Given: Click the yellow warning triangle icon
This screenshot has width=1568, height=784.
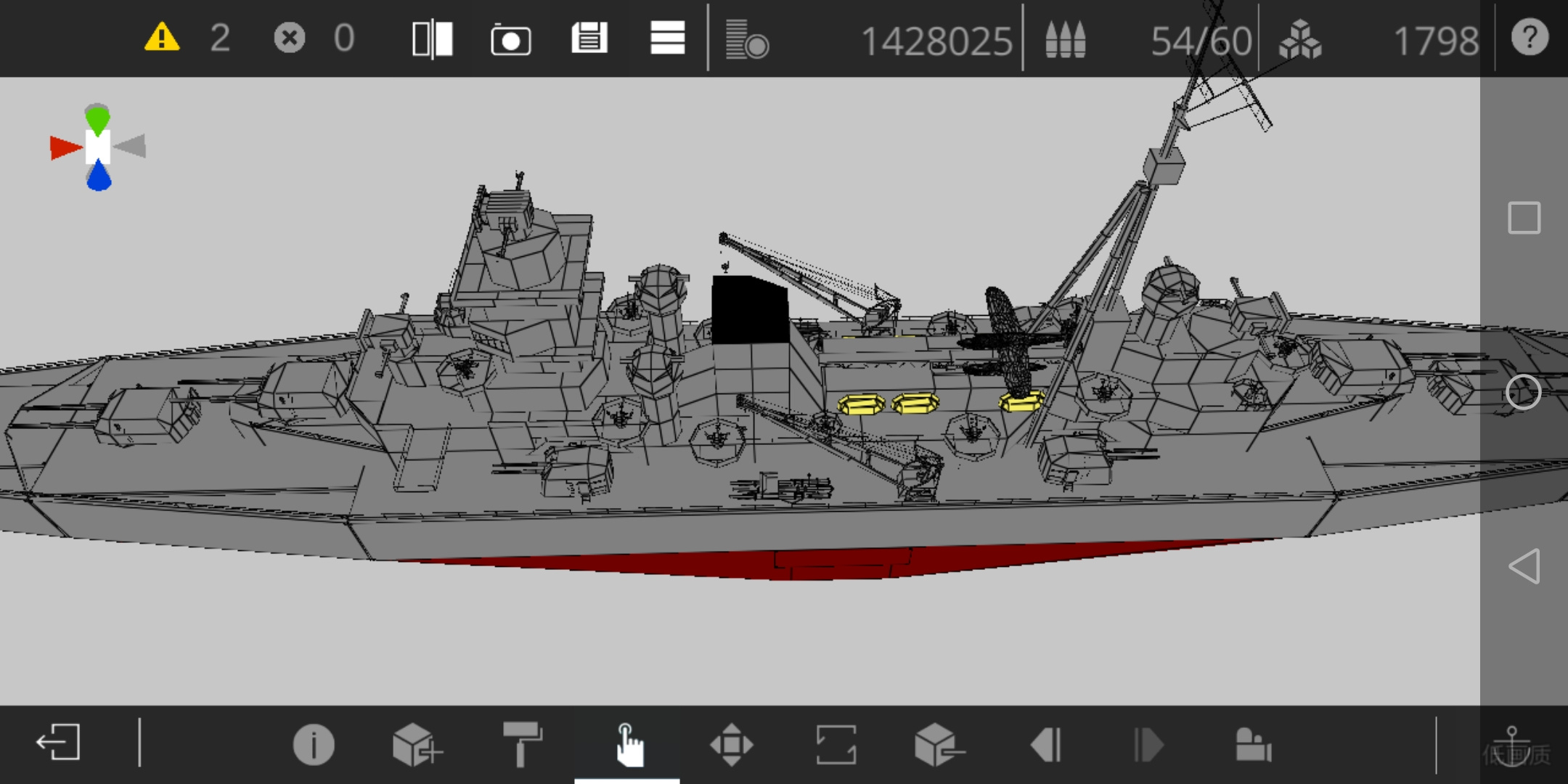Looking at the screenshot, I should pos(162,38).
